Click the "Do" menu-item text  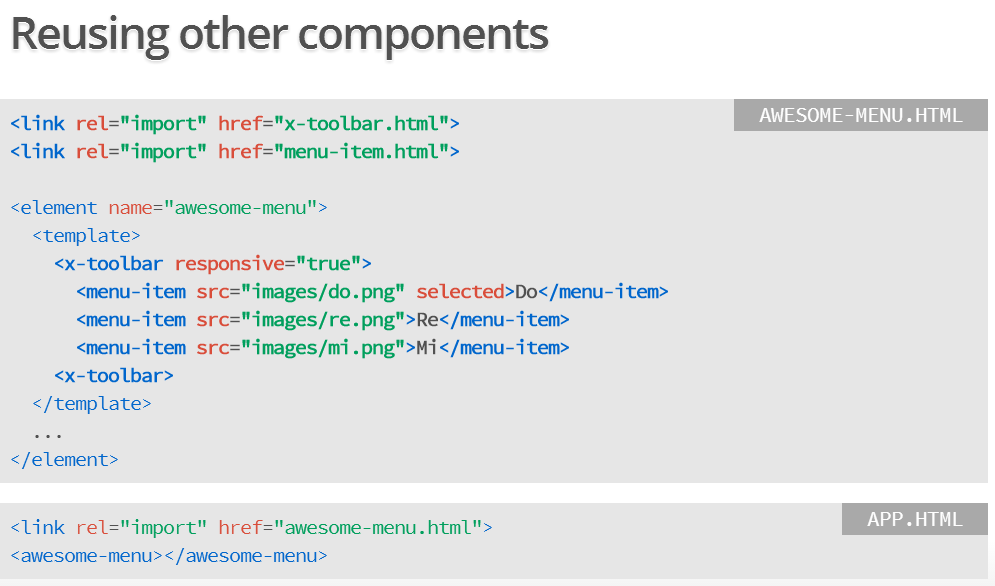pyautogui.click(x=526, y=292)
